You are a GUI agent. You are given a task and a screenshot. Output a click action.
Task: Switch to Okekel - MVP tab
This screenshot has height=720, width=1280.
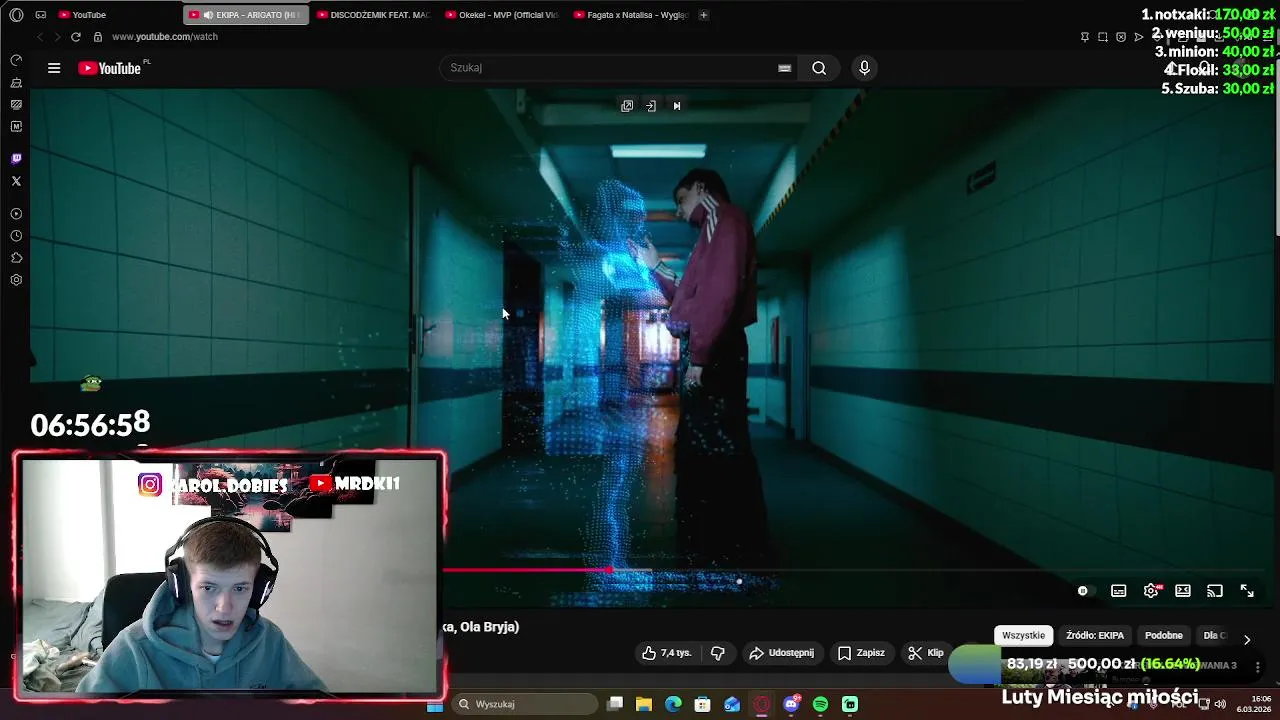pyautogui.click(x=503, y=15)
